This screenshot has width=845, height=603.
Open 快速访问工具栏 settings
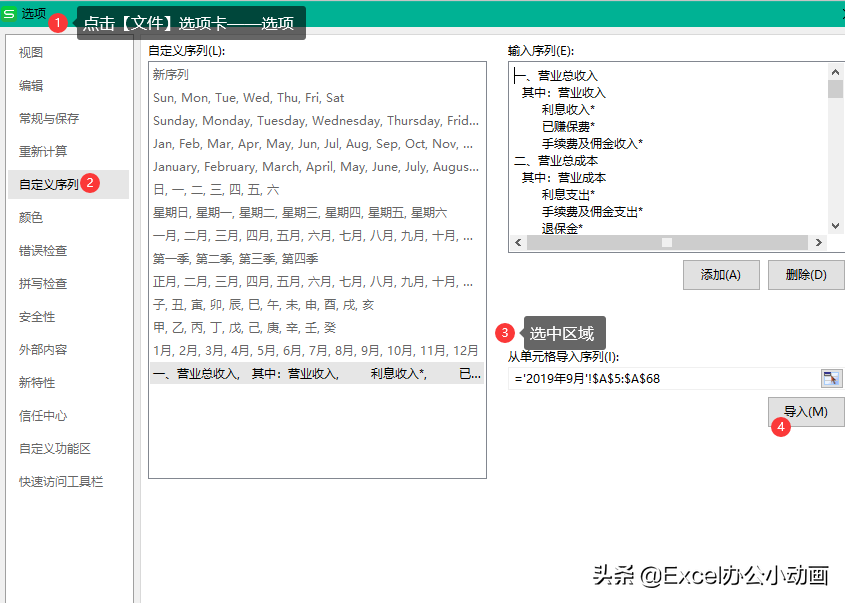(61, 481)
